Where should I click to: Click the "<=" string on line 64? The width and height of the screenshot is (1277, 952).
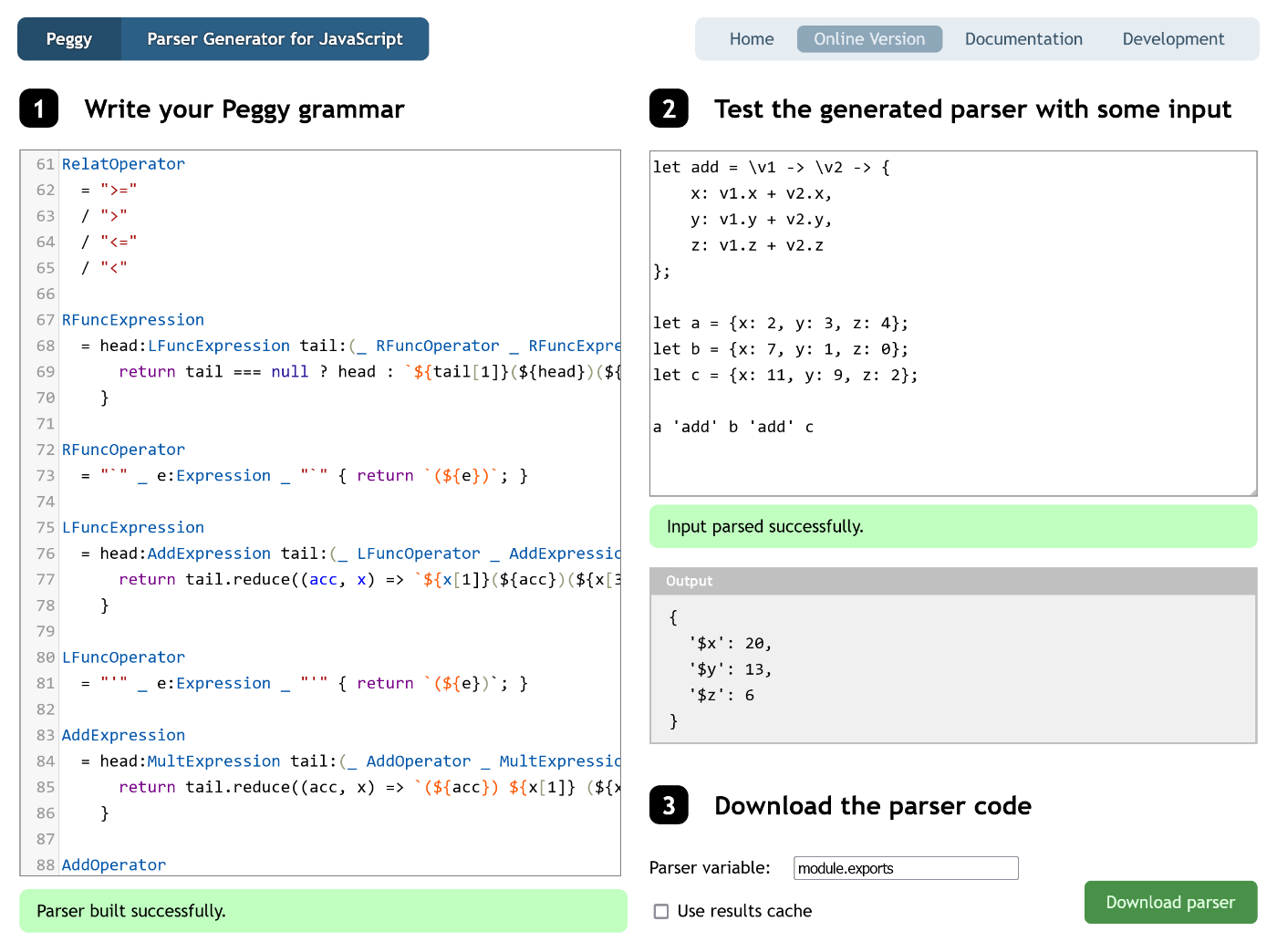[x=119, y=242]
